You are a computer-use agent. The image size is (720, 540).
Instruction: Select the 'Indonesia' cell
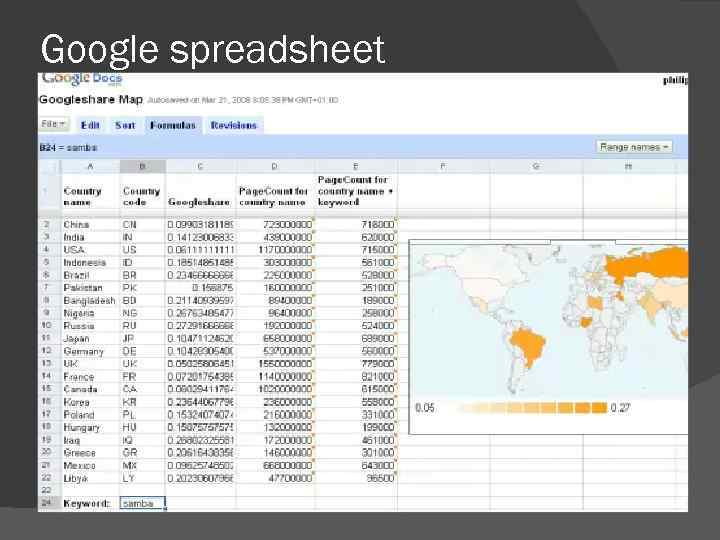pyautogui.click(x=90, y=263)
